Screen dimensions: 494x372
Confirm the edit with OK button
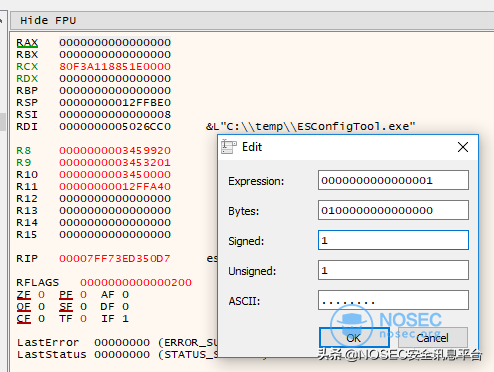pyautogui.click(x=354, y=338)
